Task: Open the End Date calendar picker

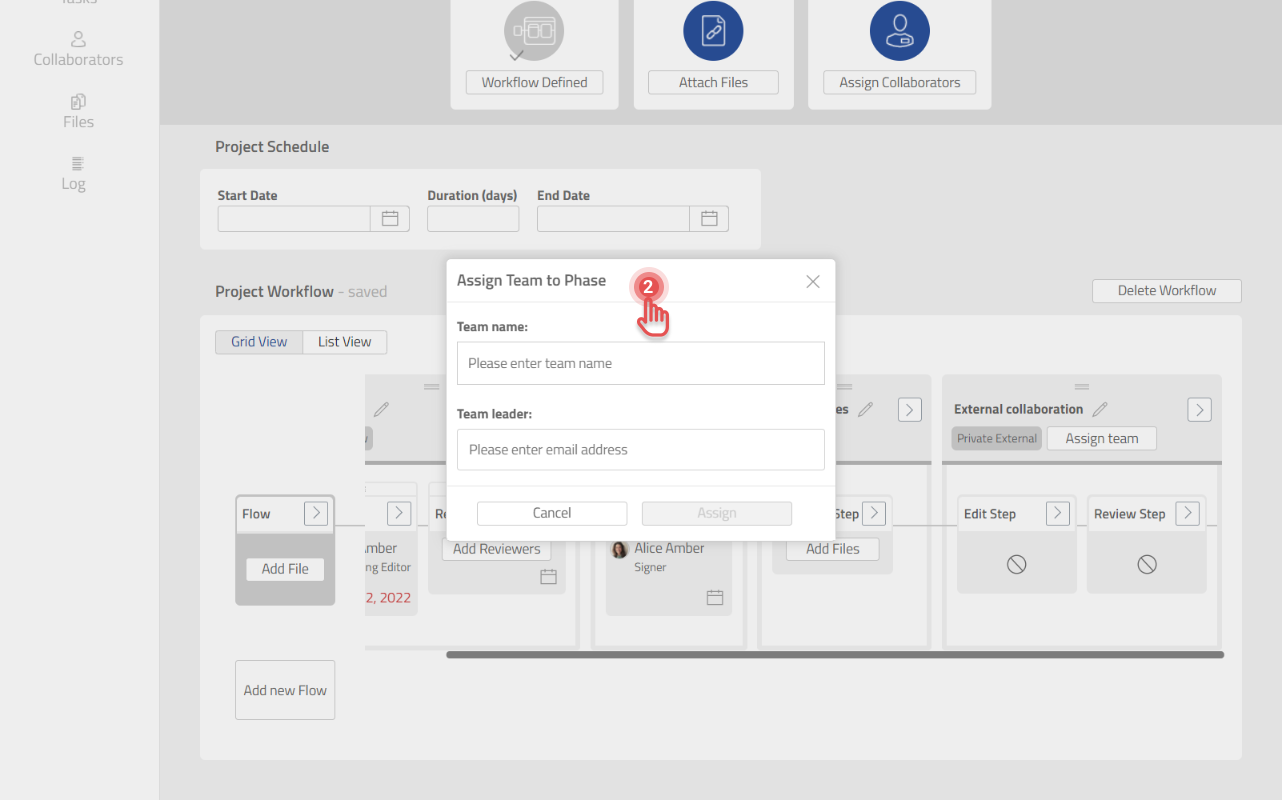Action: (x=709, y=219)
